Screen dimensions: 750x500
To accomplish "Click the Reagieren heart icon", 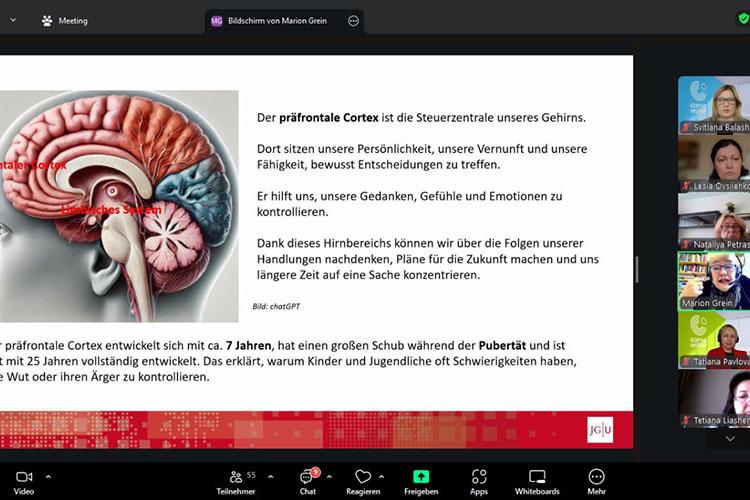I will point(363,478).
